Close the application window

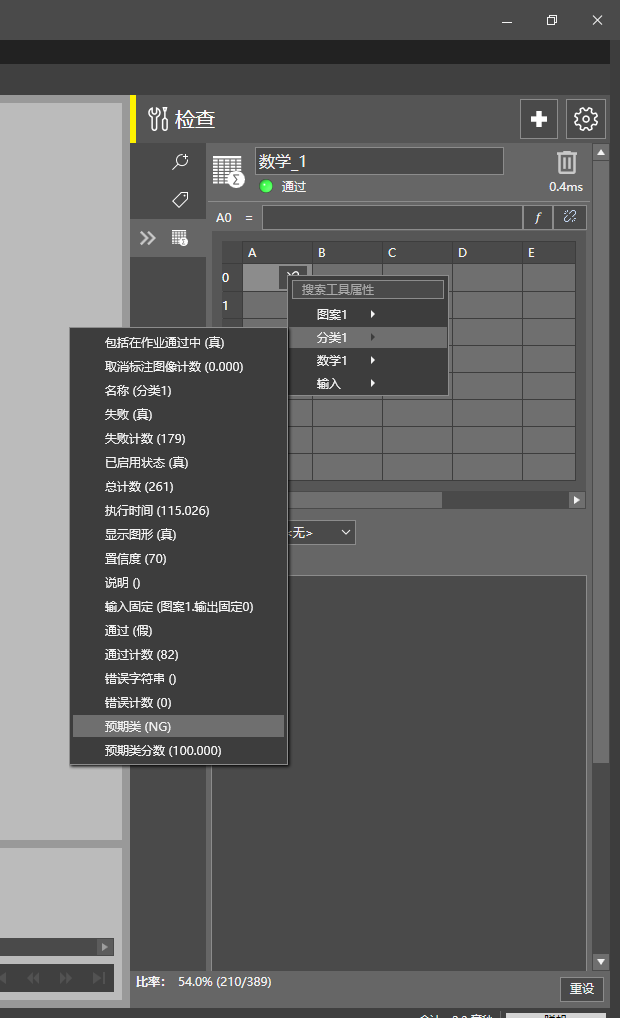coord(597,20)
